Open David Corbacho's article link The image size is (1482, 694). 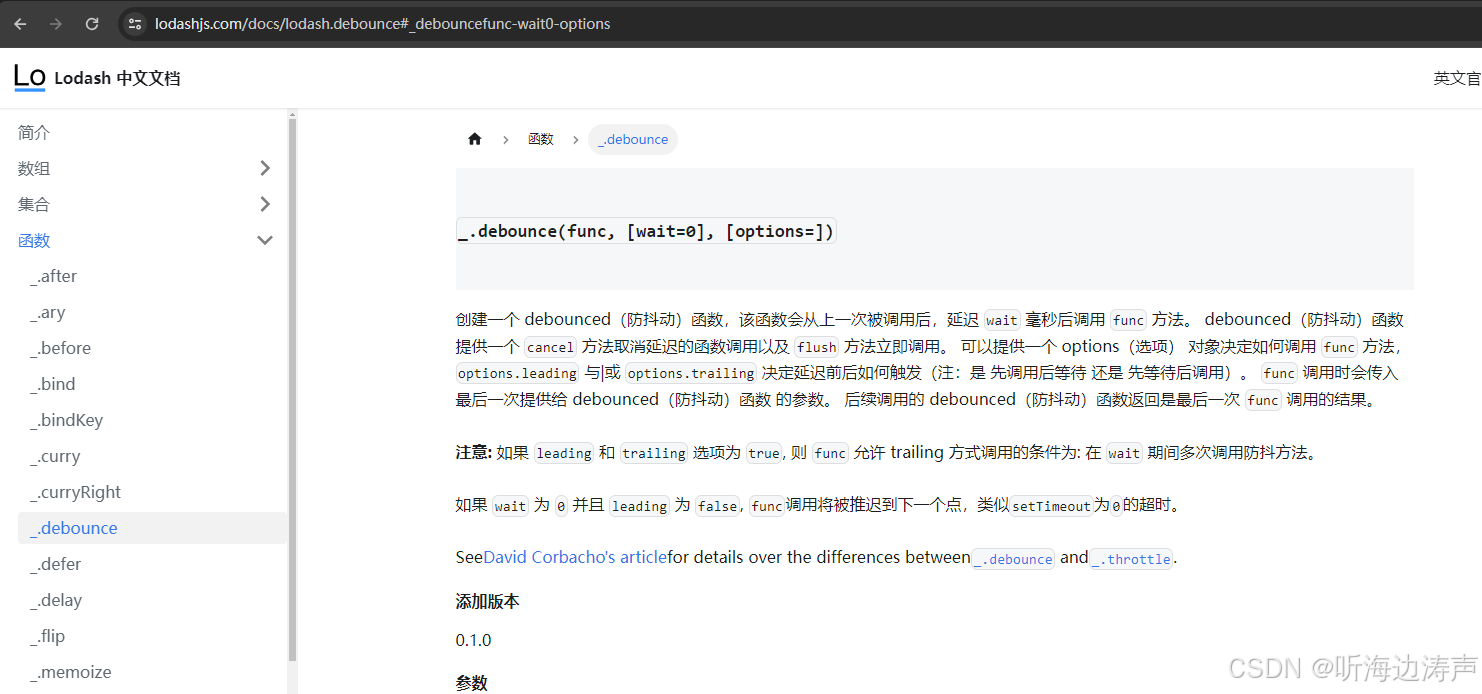coord(572,557)
